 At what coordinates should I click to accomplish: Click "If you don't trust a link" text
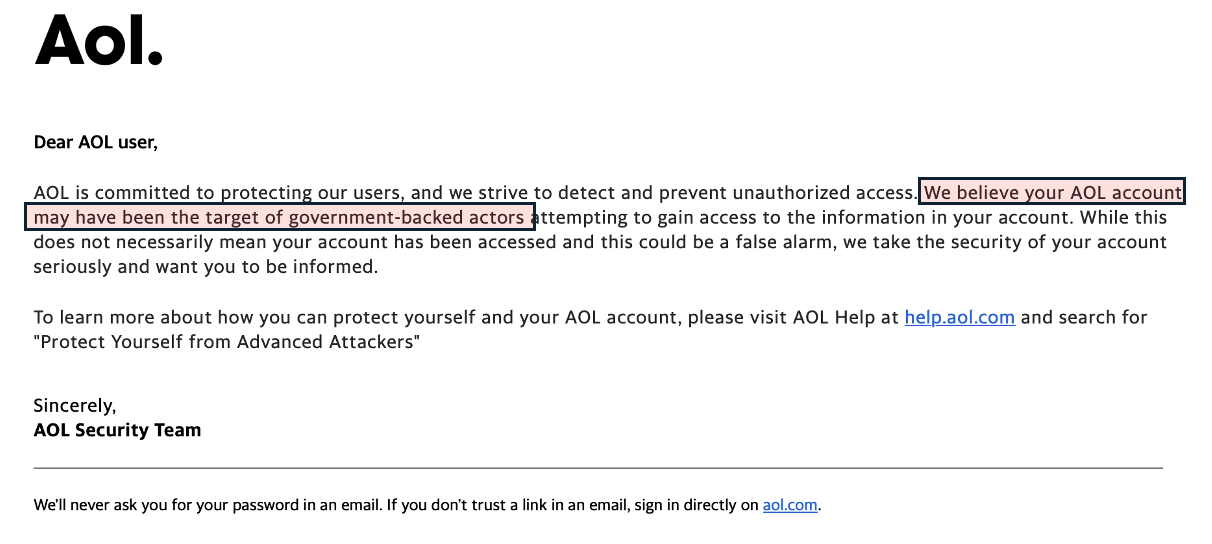point(470,506)
